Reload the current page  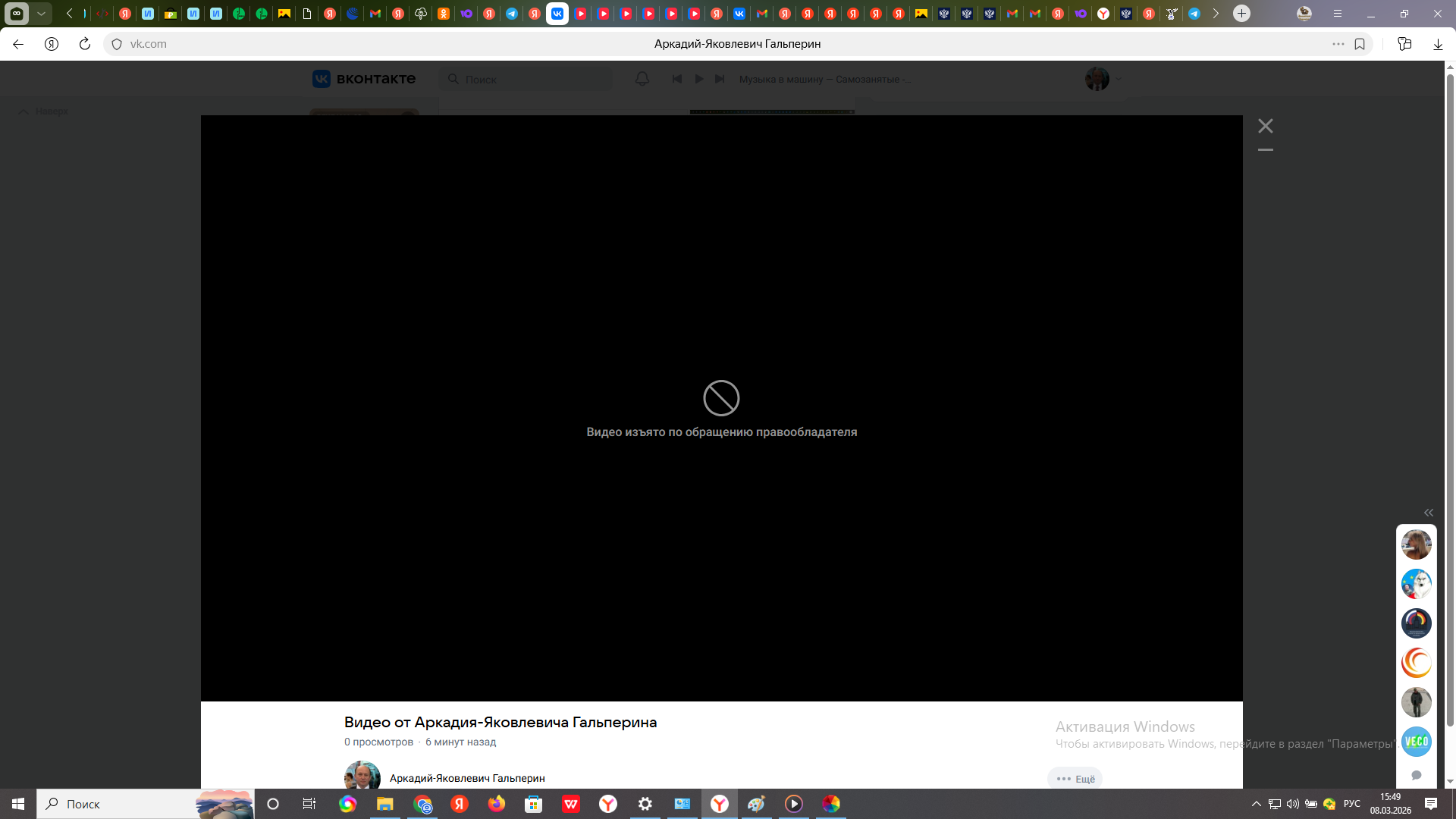[x=85, y=44]
